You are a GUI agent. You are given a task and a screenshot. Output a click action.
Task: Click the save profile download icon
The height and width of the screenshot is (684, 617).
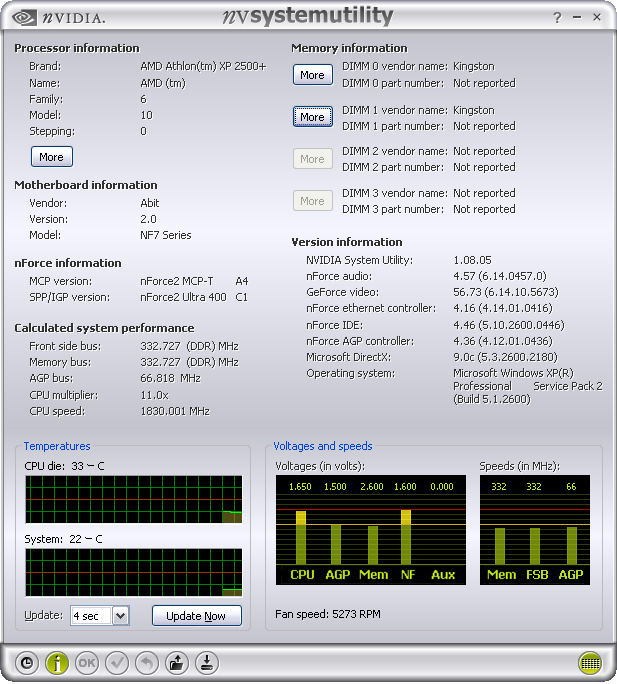(x=206, y=662)
